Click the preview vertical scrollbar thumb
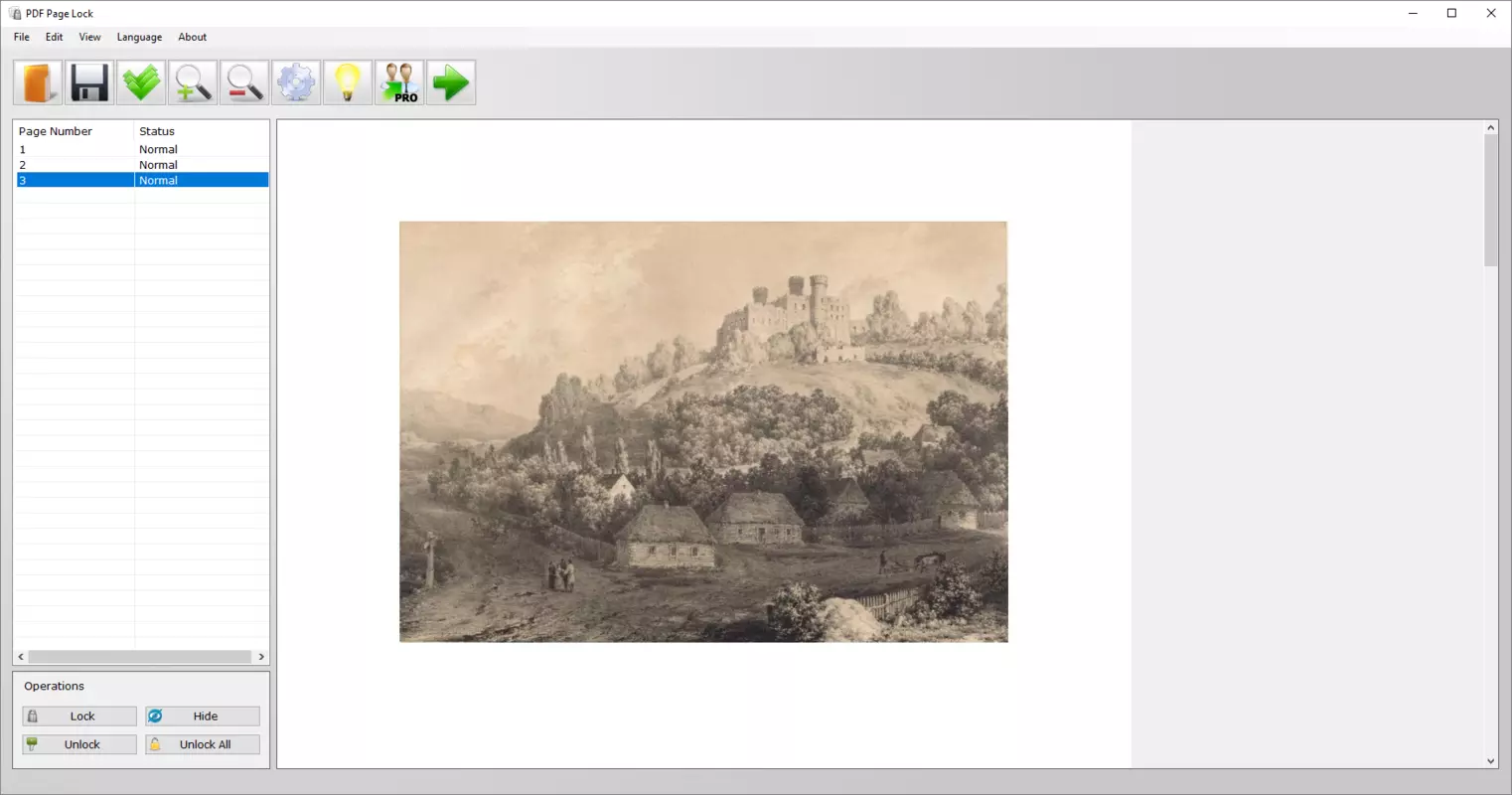Viewport: 1512px width, 795px height. pyautogui.click(x=1490, y=201)
